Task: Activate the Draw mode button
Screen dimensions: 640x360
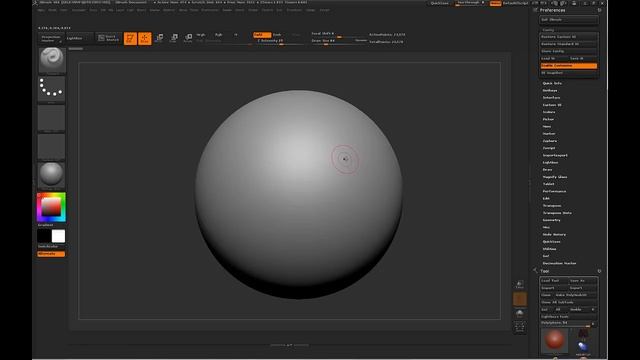Action: [144, 38]
